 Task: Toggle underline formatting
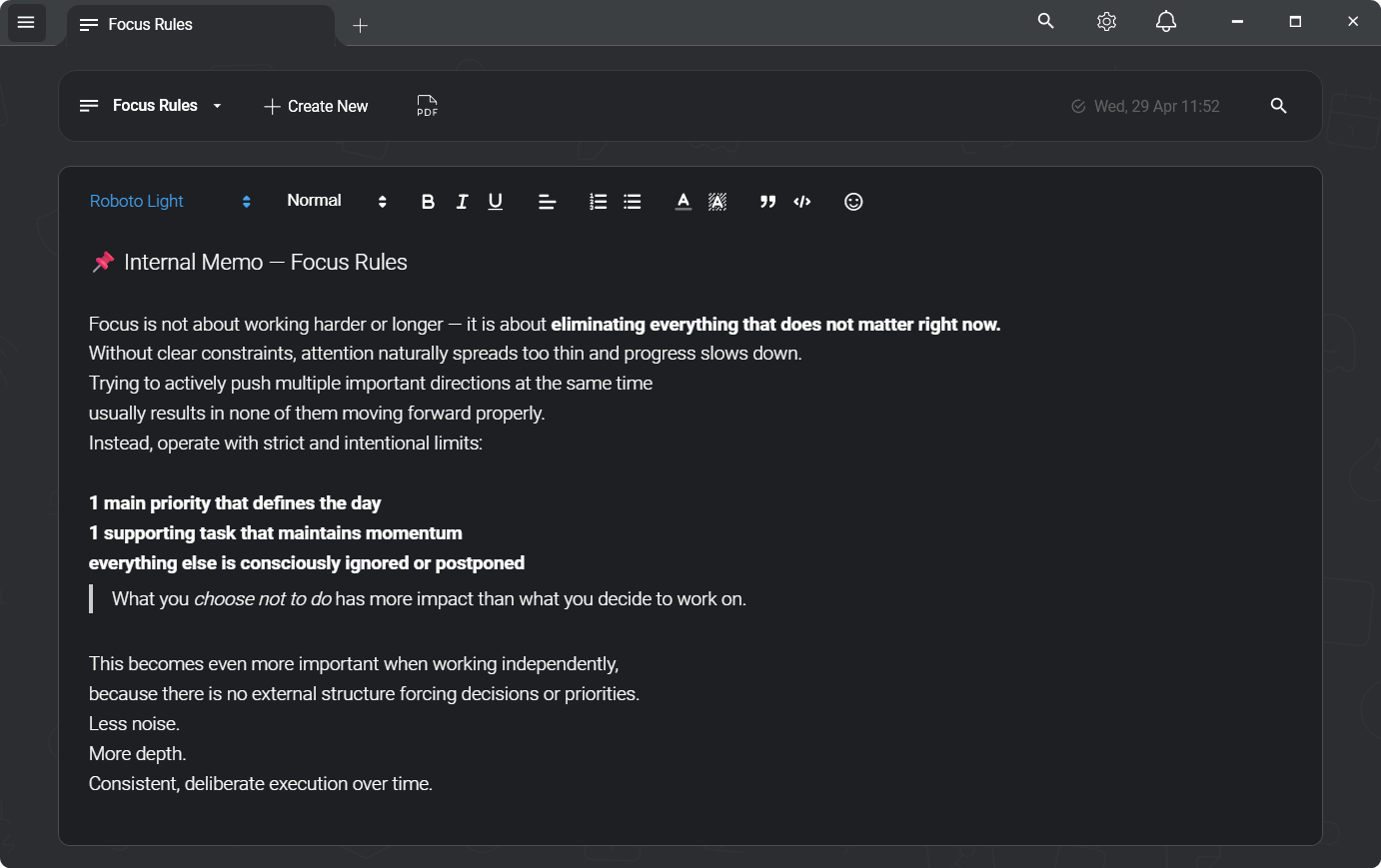tap(495, 202)
